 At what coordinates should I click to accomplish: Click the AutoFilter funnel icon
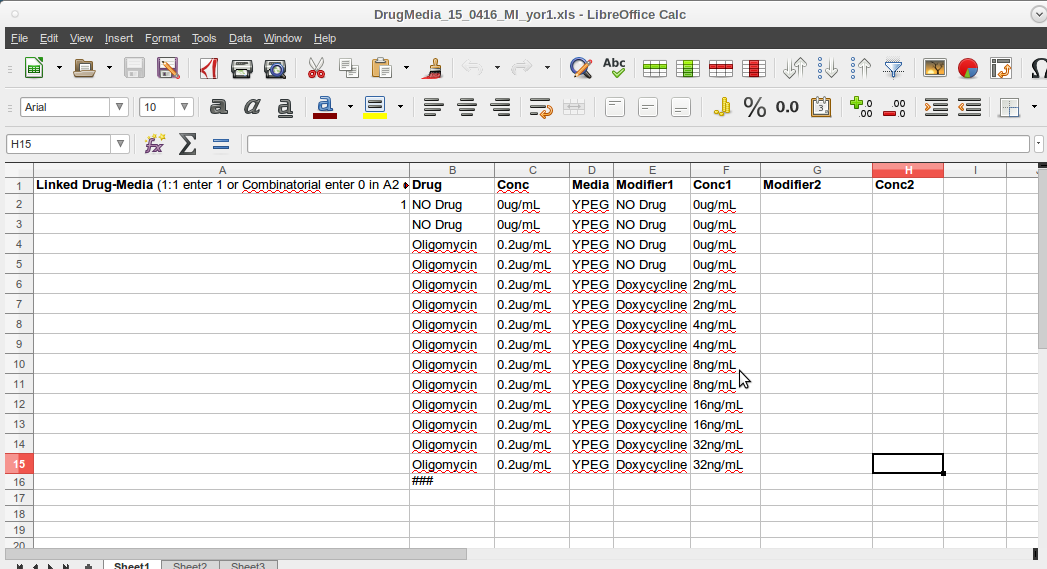point(893,68)
